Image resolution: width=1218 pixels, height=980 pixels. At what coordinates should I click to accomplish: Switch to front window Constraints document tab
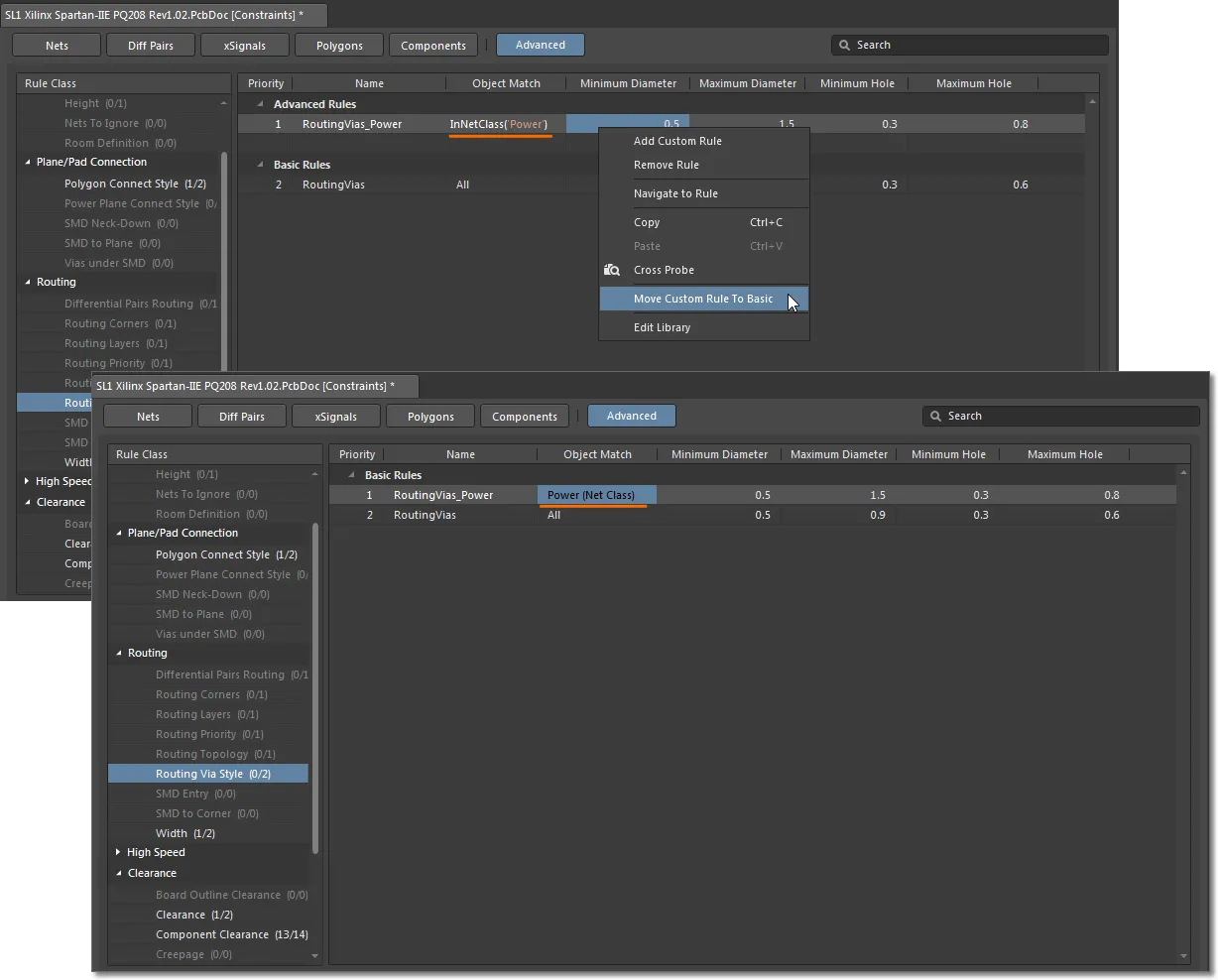pyautogui.click(x=255, y=386)
